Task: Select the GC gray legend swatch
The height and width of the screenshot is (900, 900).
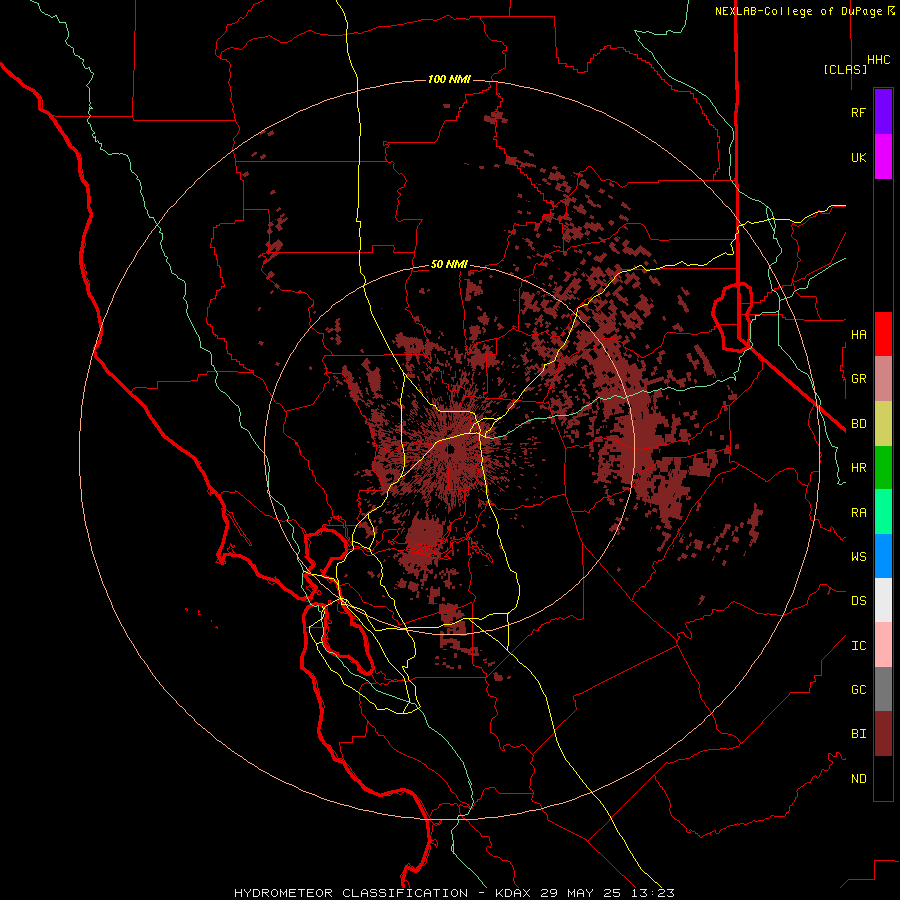Action: (x=883, y=689)
